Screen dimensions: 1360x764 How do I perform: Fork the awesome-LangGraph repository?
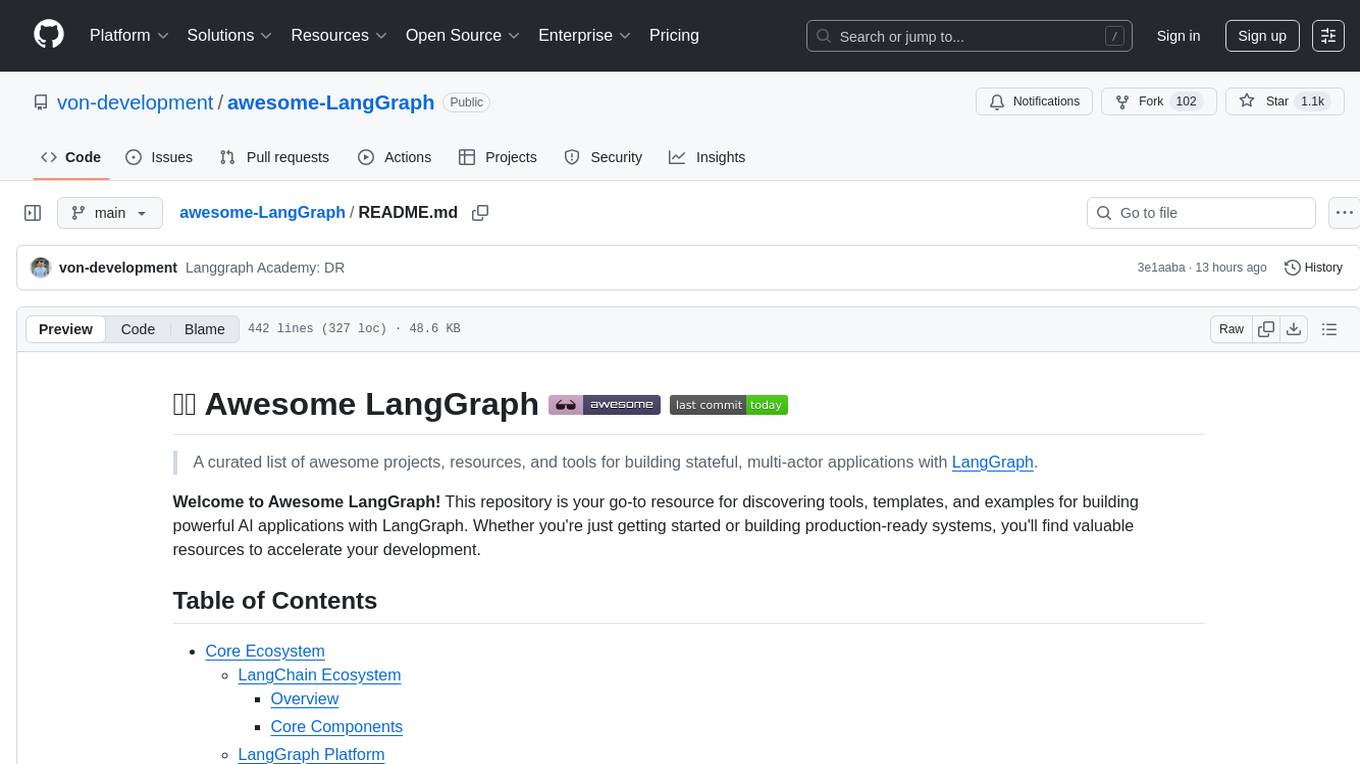[x=1158, y=102]
